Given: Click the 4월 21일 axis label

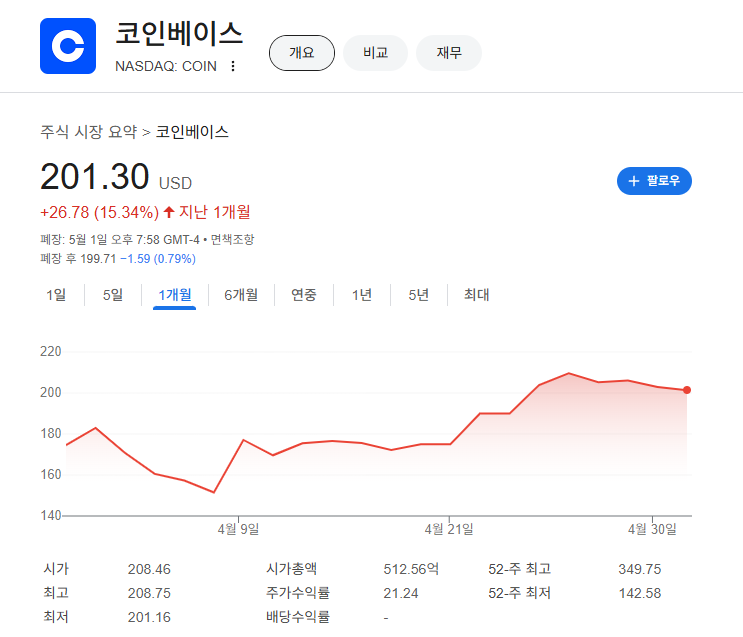Looking at the screenshot, I should [x=449, y=529].
